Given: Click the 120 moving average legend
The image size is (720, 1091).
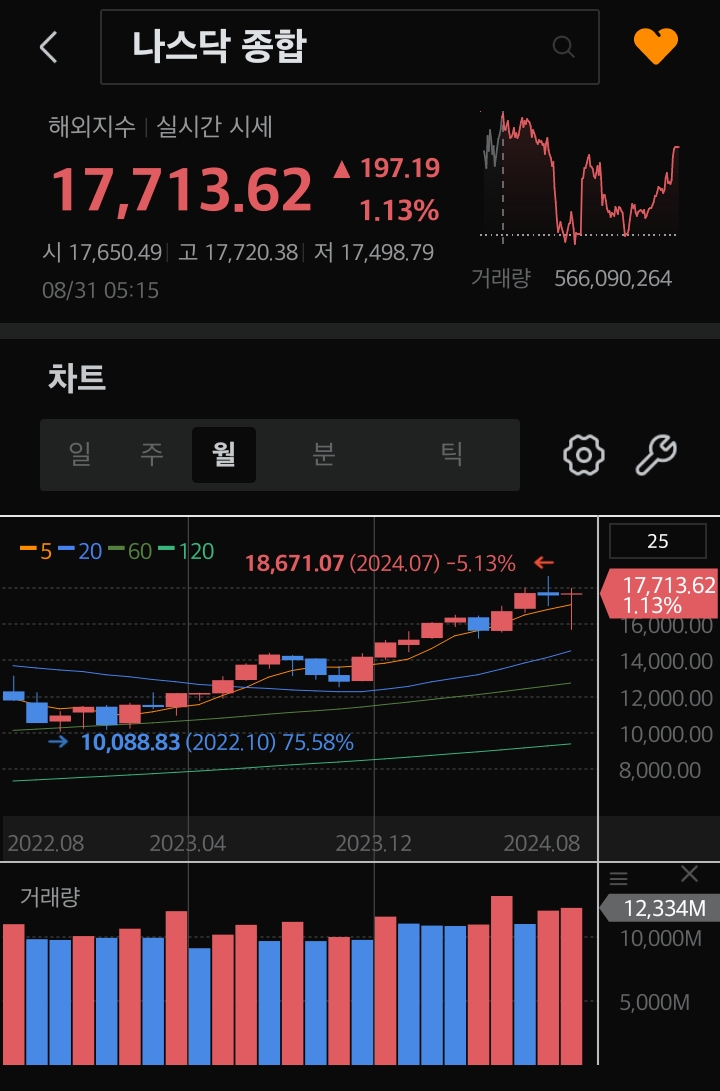Looking at the screenshot, I should pos(186,551).
